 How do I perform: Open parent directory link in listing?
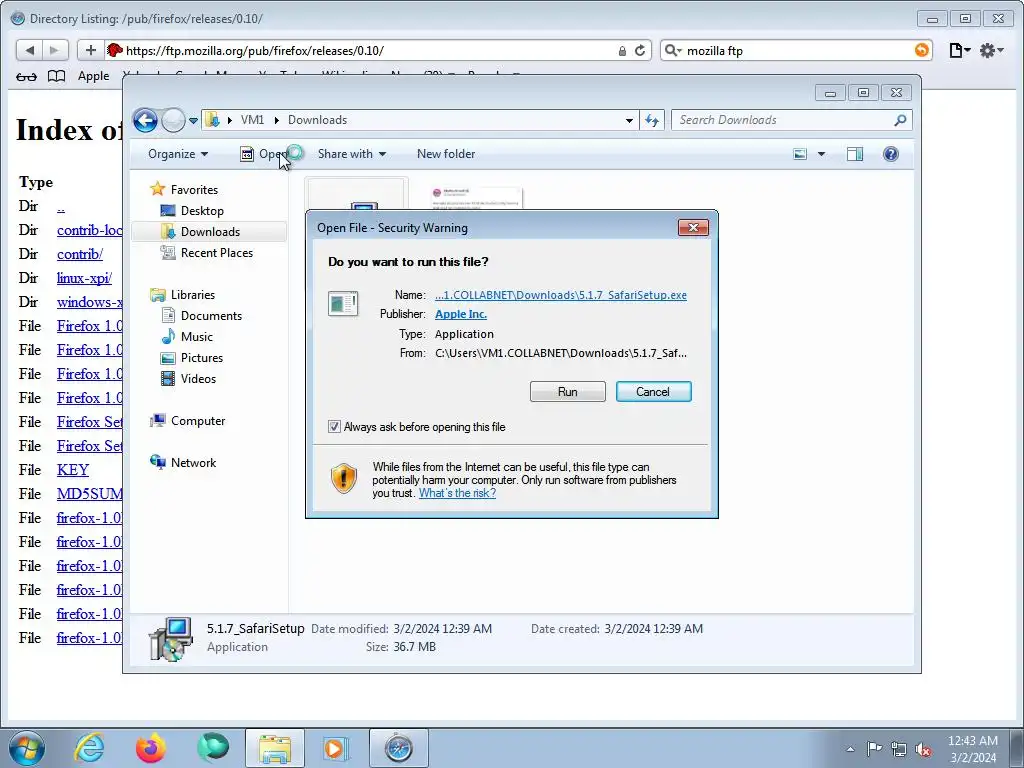click(61, 206)
